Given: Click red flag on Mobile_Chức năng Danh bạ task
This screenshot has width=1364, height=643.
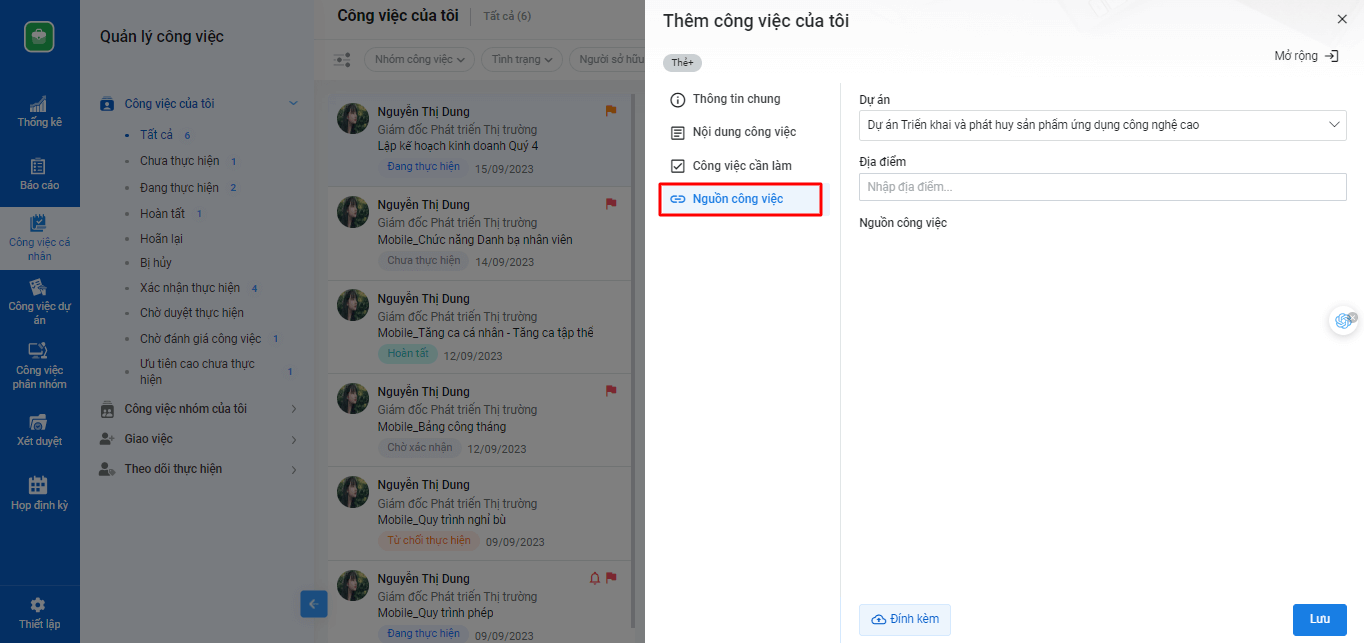Looking at the screenshot, I should [x=611, y=204].
